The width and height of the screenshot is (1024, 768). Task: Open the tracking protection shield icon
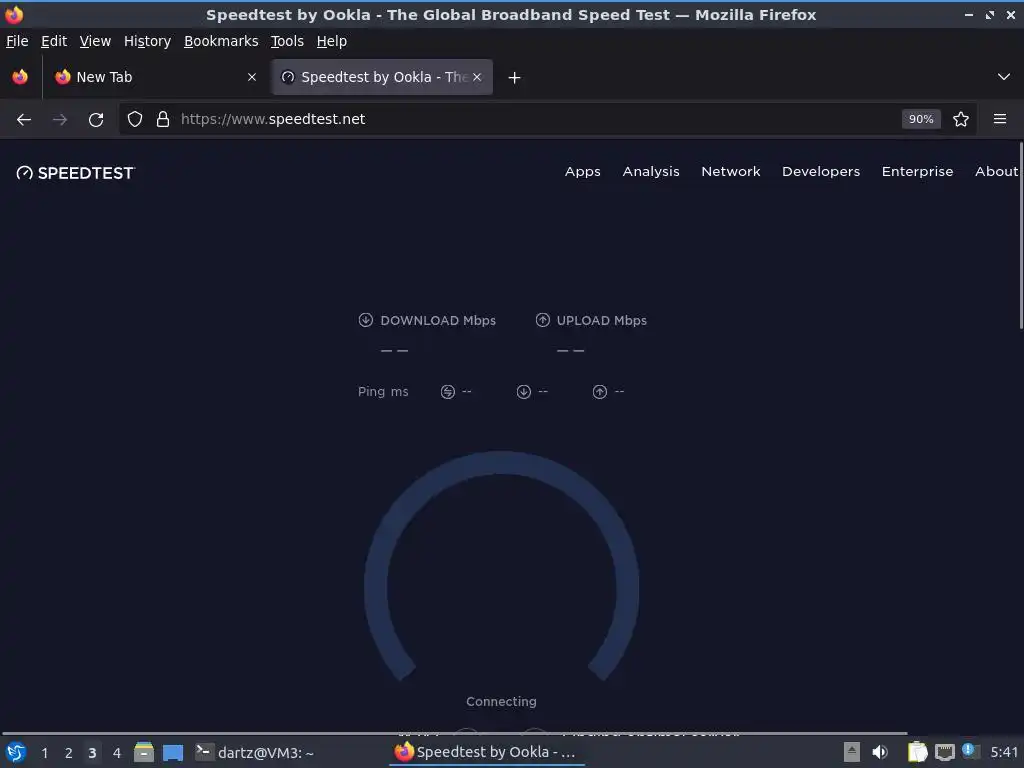tap(135, 120)
